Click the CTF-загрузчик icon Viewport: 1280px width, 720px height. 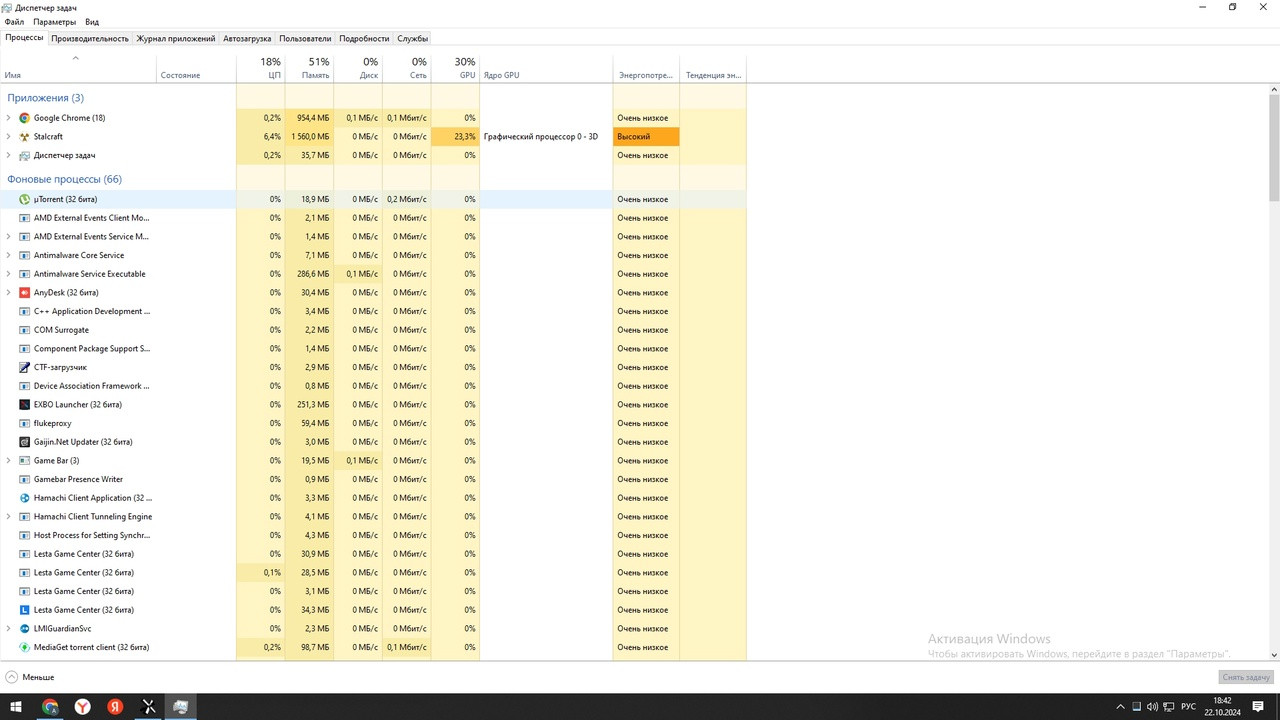coord(25,367)
